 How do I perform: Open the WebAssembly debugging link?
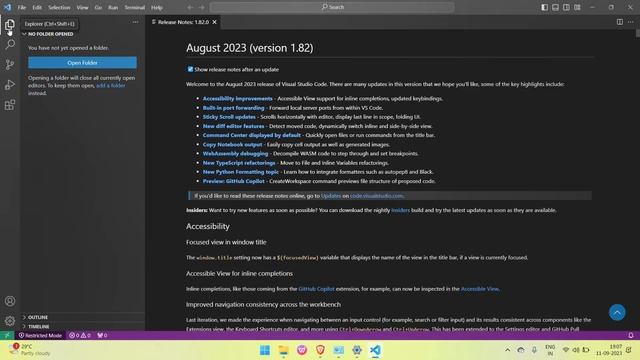[x=236, y=153]
